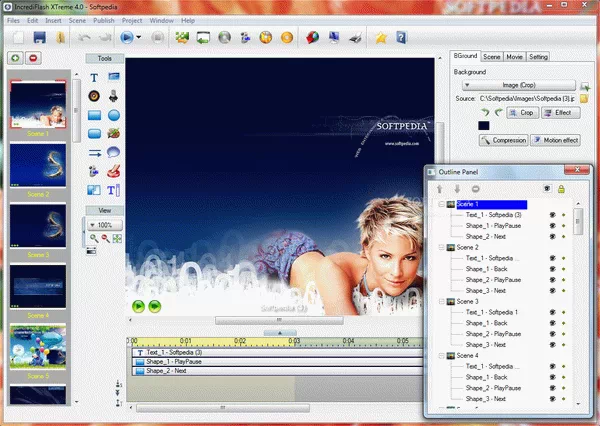The width and height of the screenshot is (600, 426).
Task: Switch to the Setting tab
Action: 538,57
